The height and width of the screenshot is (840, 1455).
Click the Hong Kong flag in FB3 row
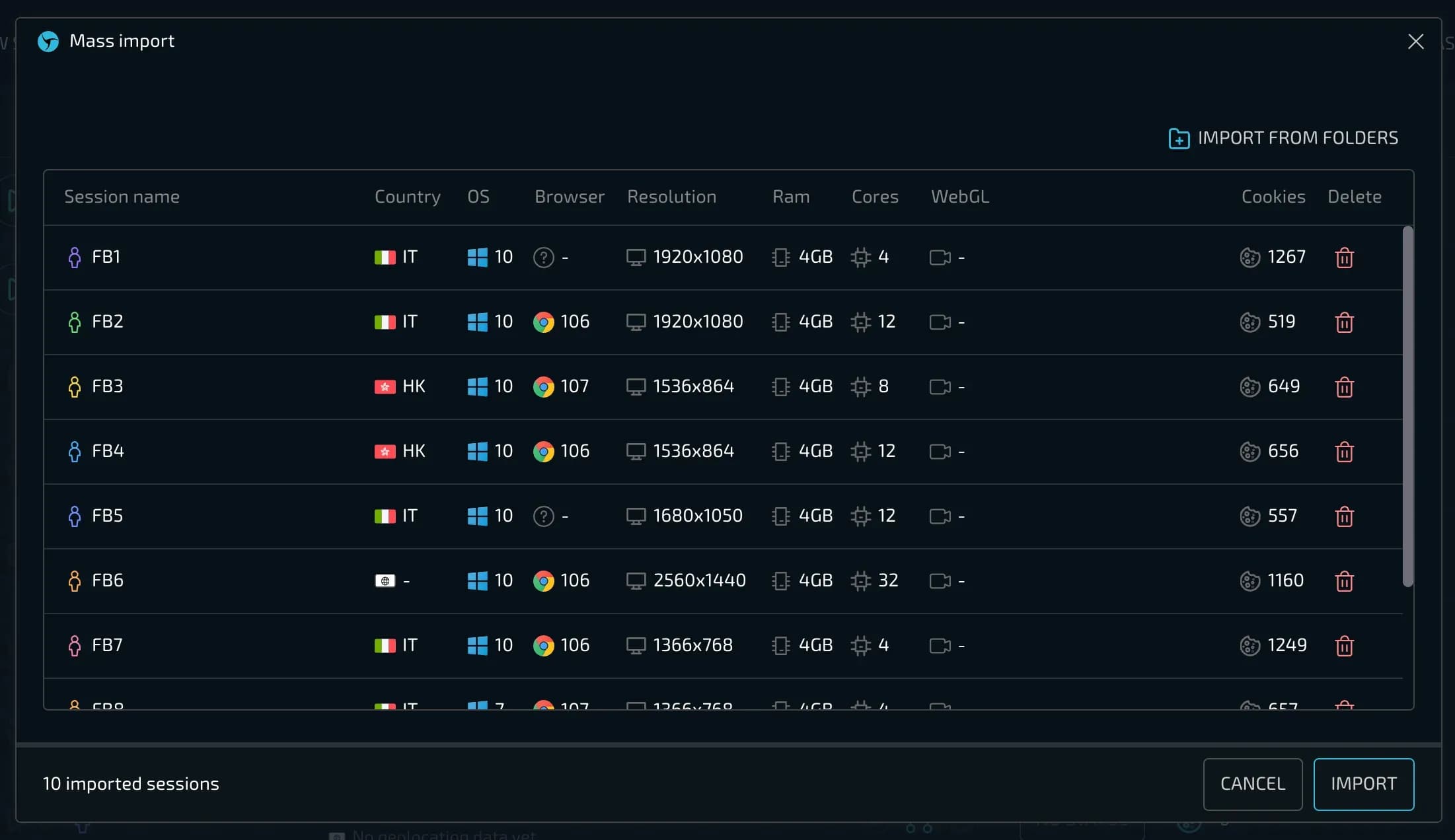tap(385, 387)
